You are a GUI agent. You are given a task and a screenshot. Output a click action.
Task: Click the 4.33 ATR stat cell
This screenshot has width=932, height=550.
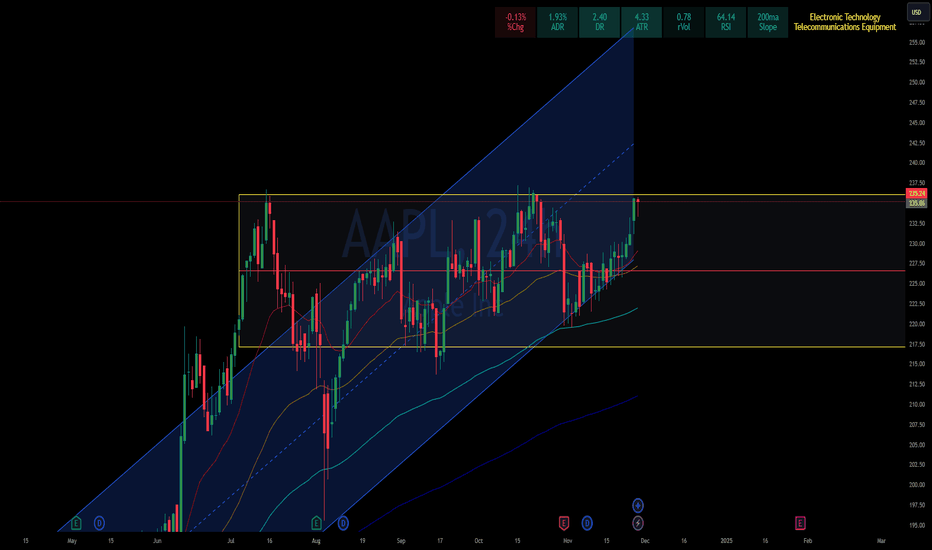642,23
